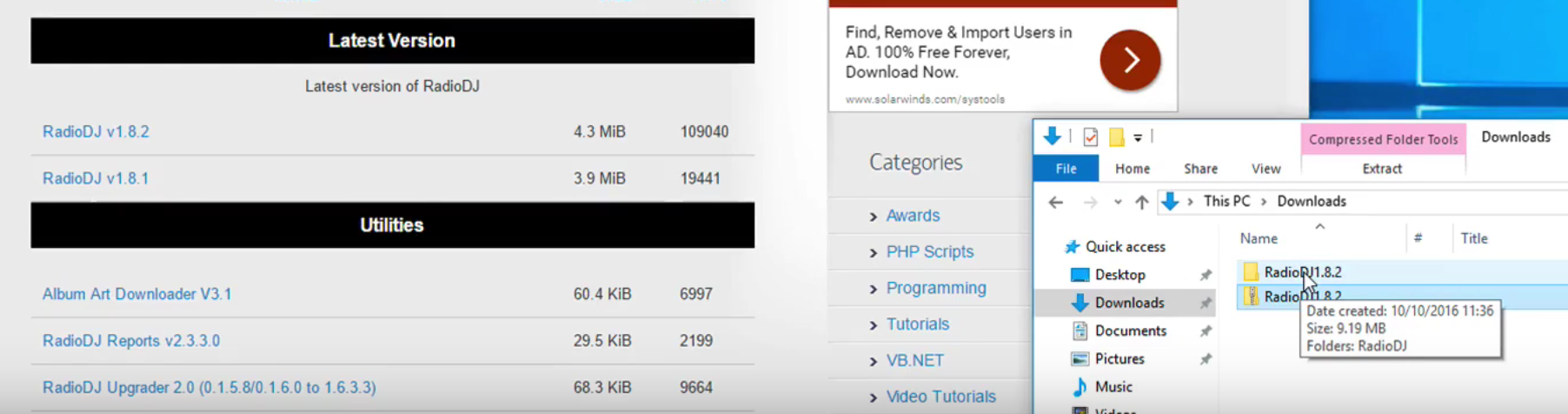Open the RadioDJ v1.8.2 download link
Viewport: 1568px width, 414px height.
(96, 132)
